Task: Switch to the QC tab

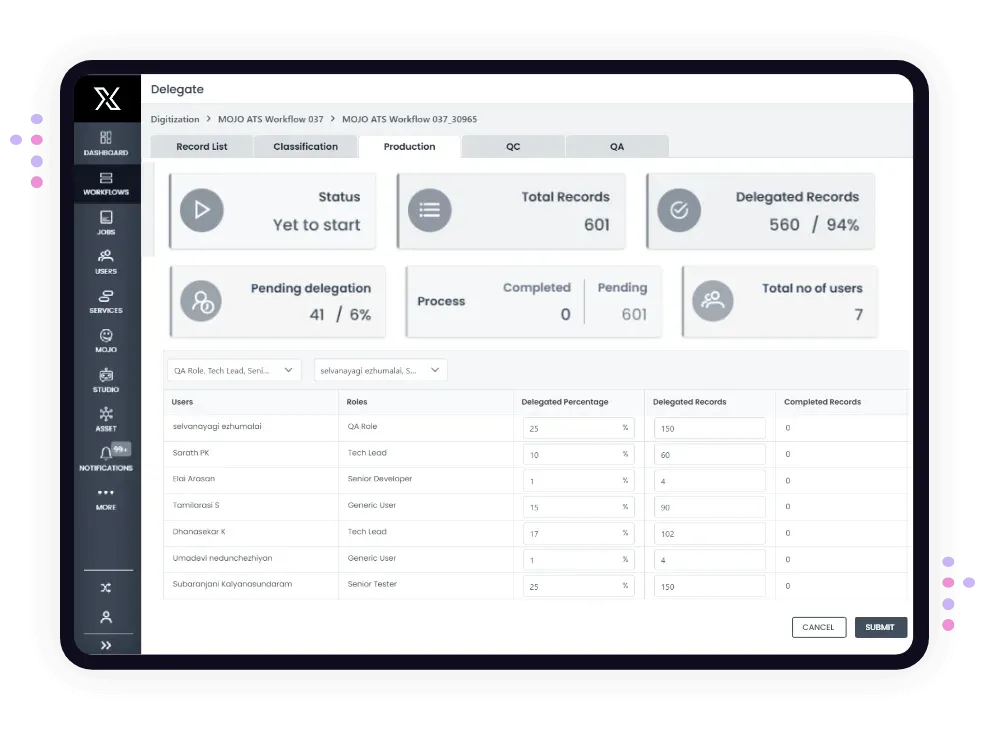Action: [x=513, y=146]
